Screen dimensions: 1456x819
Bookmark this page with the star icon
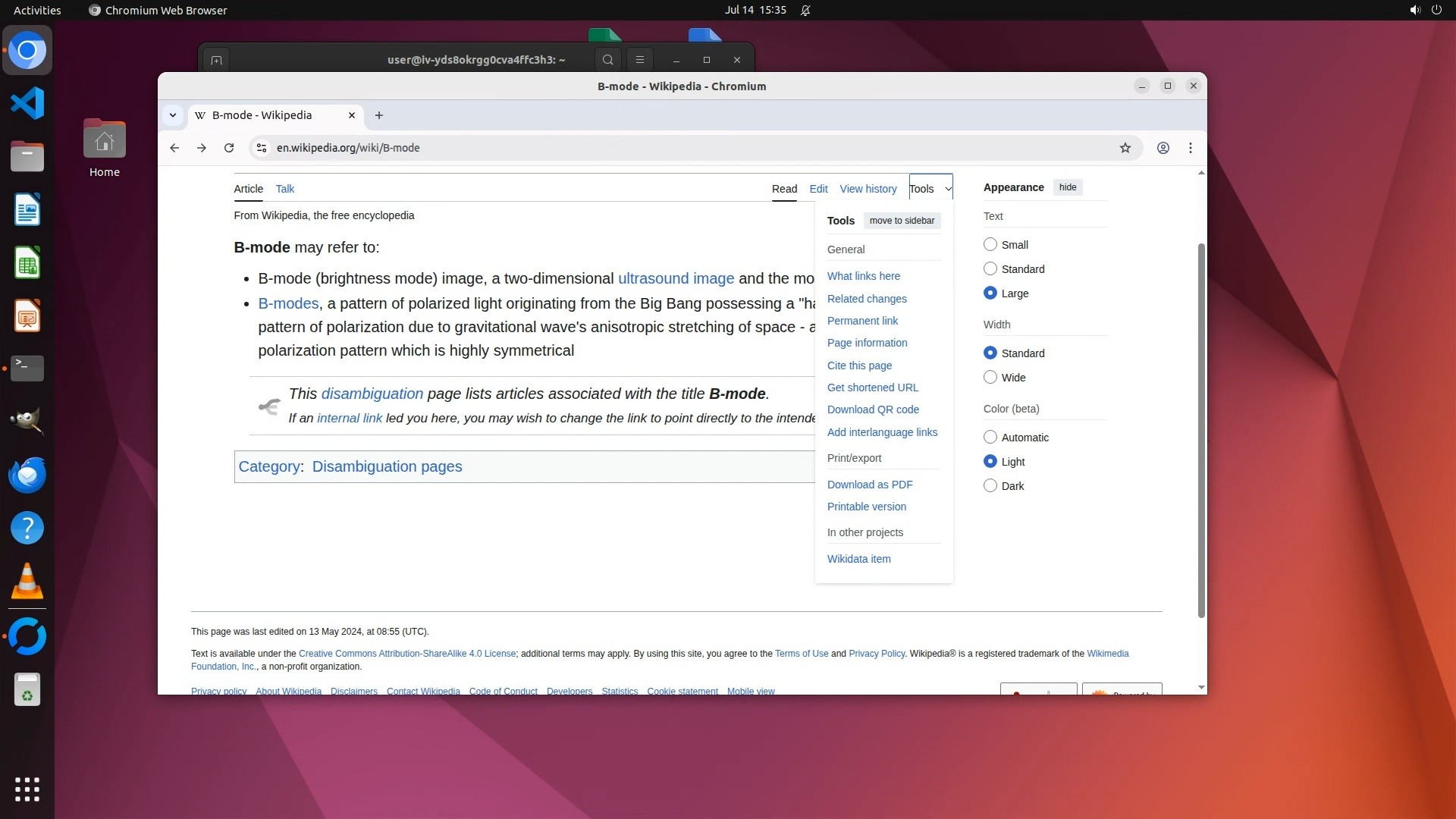point(1125,148)
